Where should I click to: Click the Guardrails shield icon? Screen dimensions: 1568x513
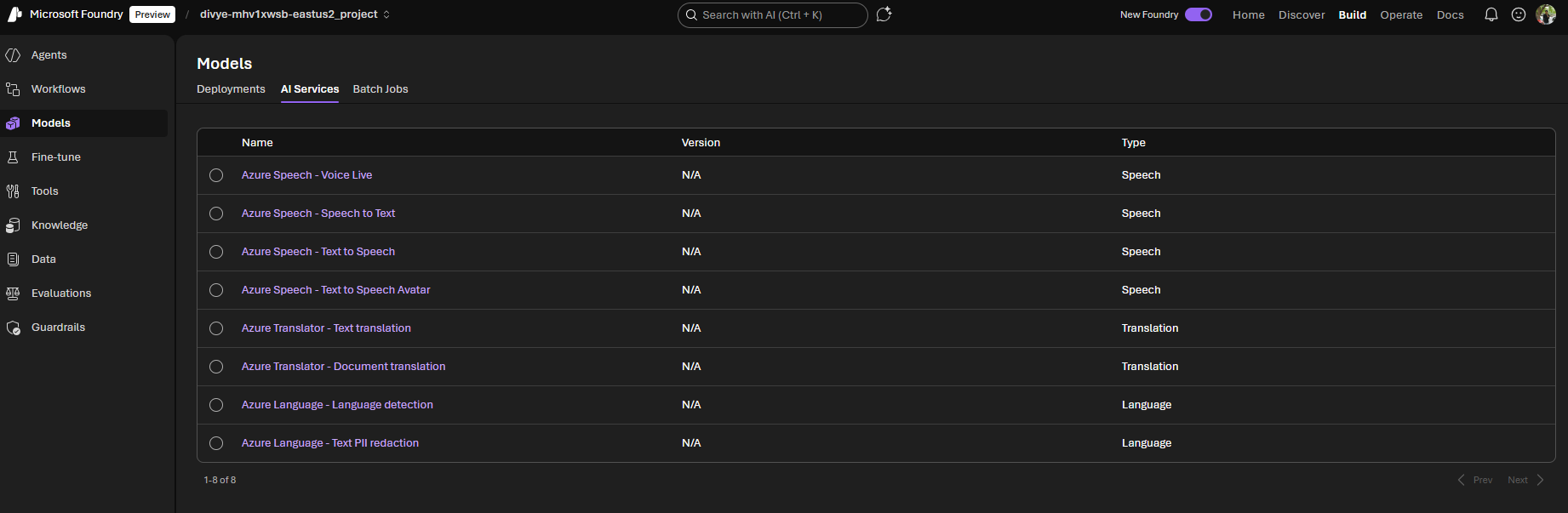coord(13,328)
